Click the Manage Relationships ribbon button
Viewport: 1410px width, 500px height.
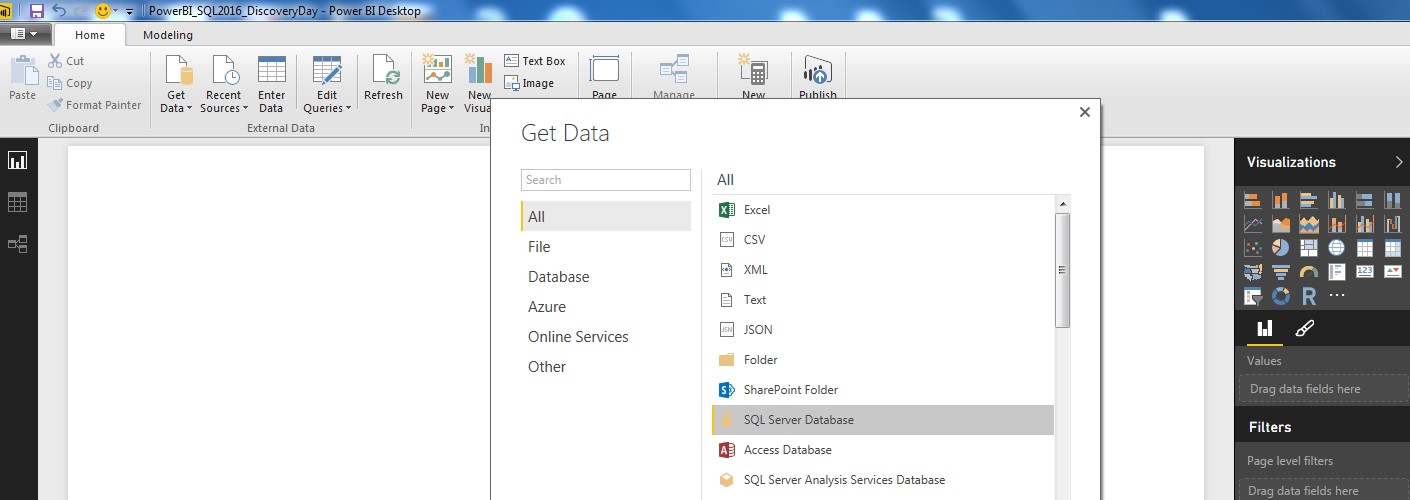pyautogui.click(x=674, y=78)
